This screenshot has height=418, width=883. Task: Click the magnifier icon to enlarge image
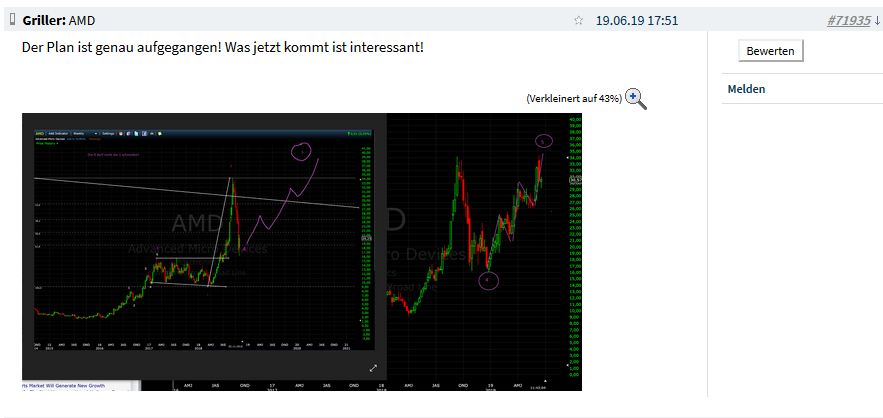click(636, 99)
